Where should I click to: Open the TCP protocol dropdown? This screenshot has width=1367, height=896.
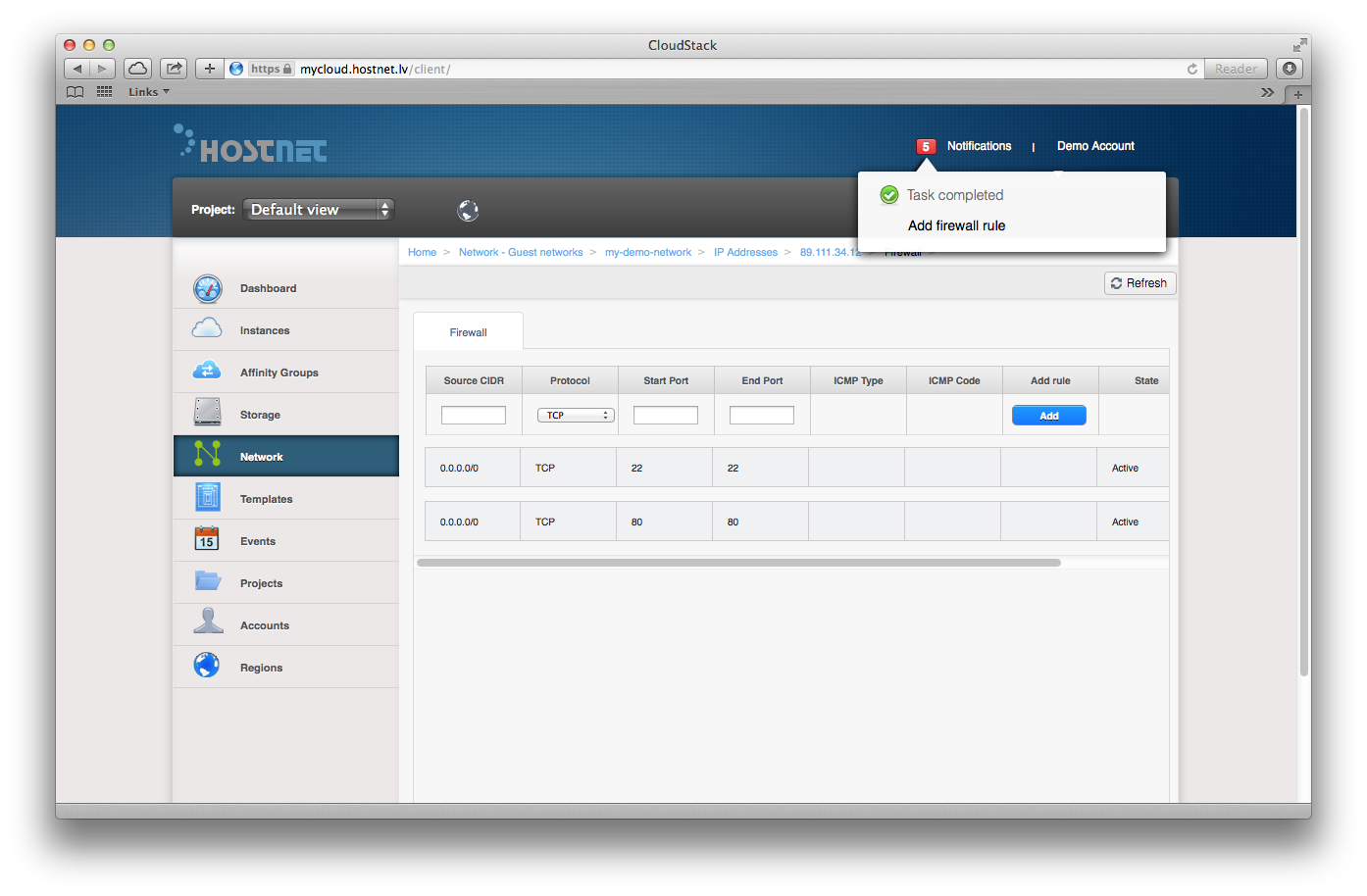pyautogui.click(x=576, y=416)
